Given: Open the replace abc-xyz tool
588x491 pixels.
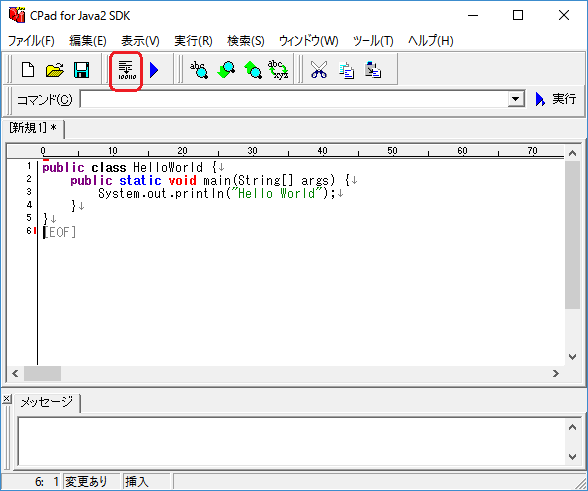Looking at the screenshot, I should pos(278,70).
